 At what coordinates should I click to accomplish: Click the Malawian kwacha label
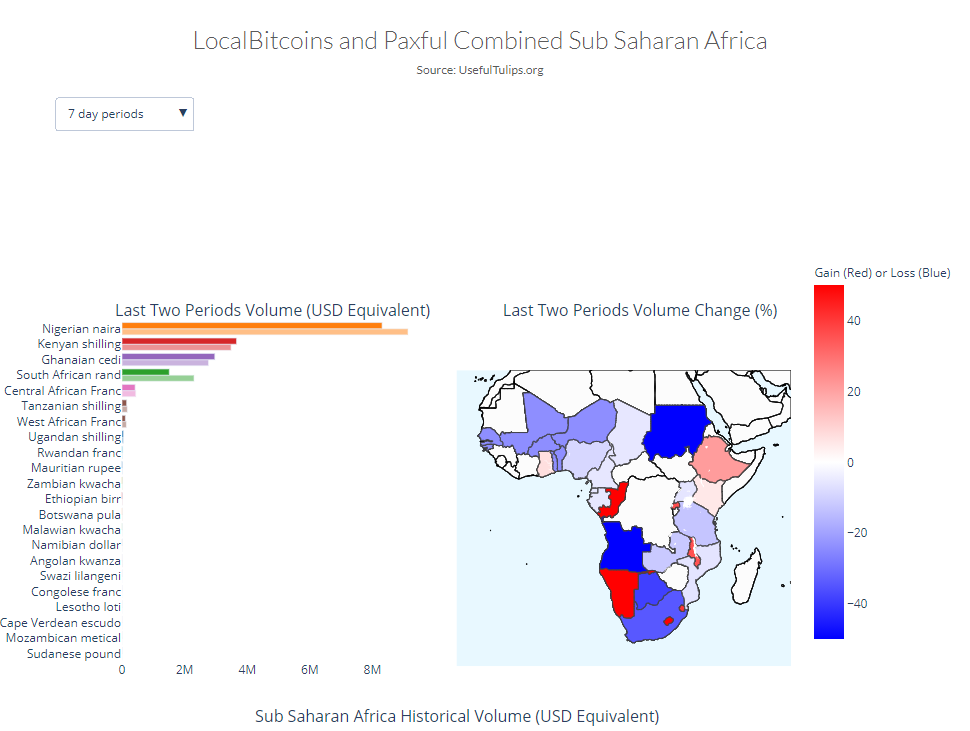pos(72,530)
